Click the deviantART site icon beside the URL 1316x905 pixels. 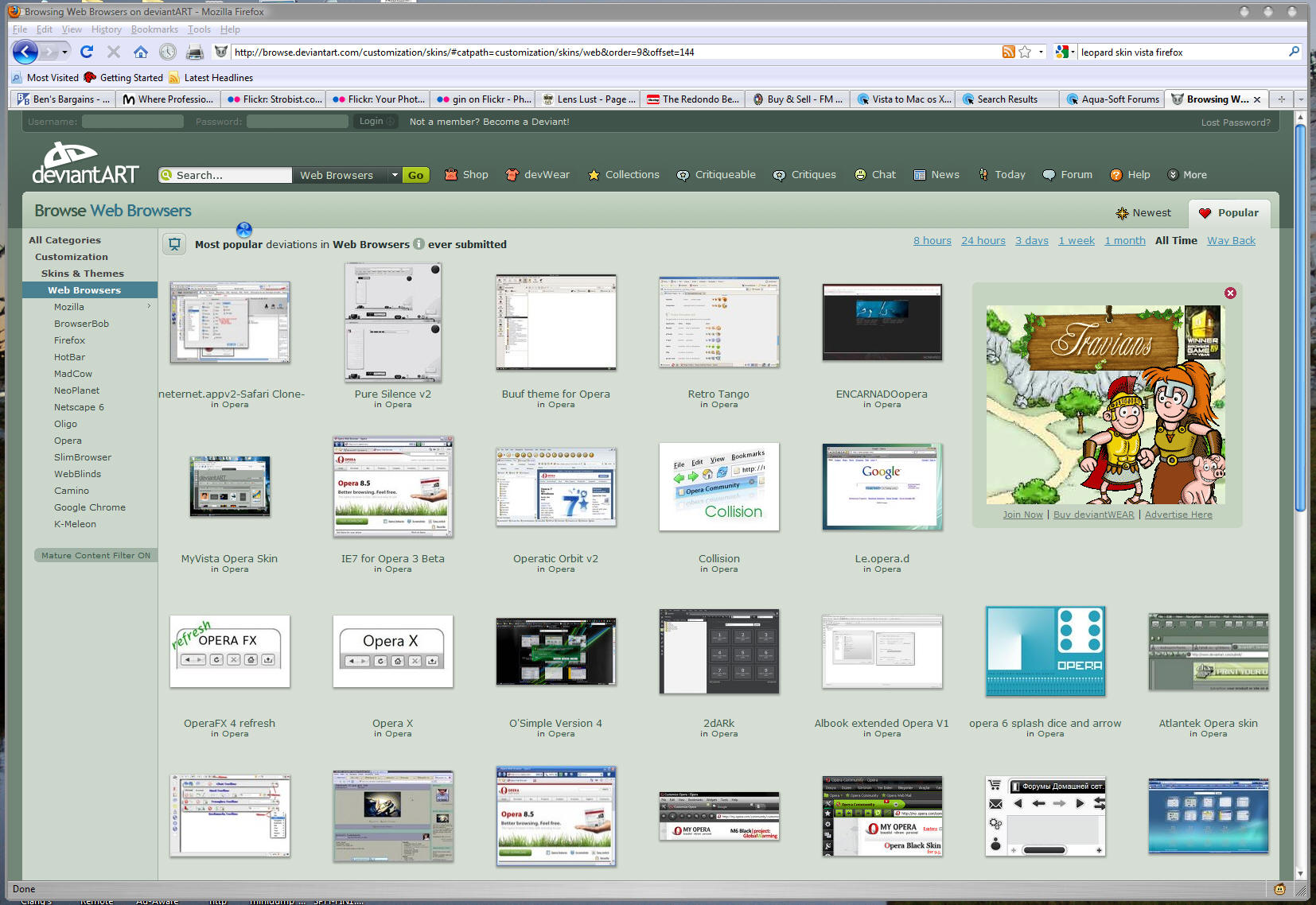click(x=221, y=52)
